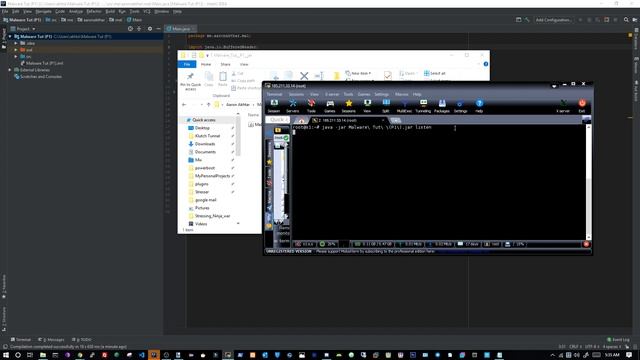Select Malware Tut (P1).iml file
This screenshot has width=640, height=360.
tap(42, 63)
